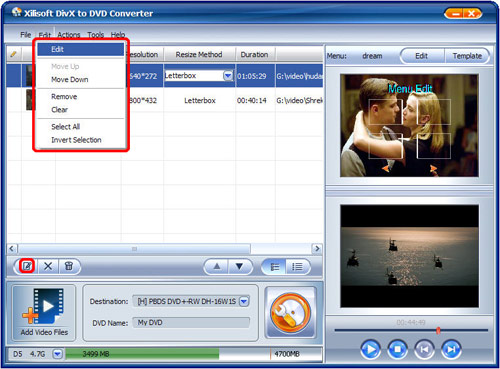Choose Remove in the Edit menu
Screen dimensions: 500x369
pyautogui.click(x=80, y=97)
